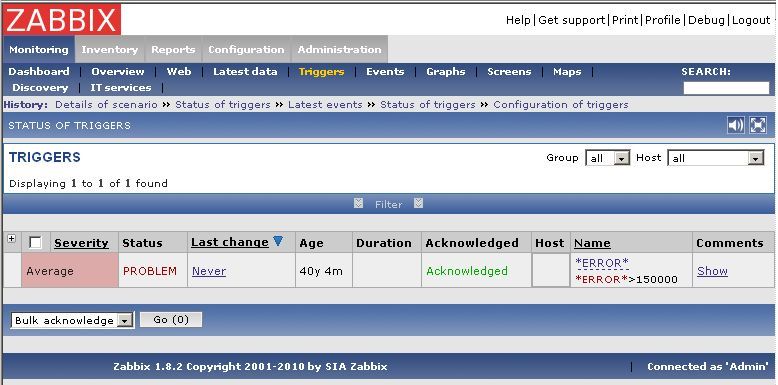
Task: Switch to the Monitoring tab
Action: pyautogui.click(x=39, y=50)
